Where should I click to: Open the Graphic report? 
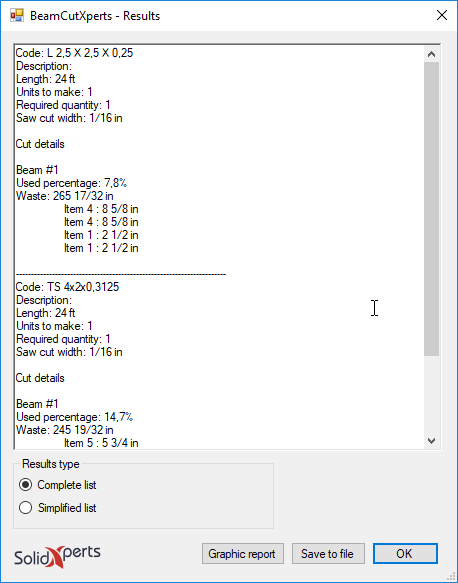point(243,554)
